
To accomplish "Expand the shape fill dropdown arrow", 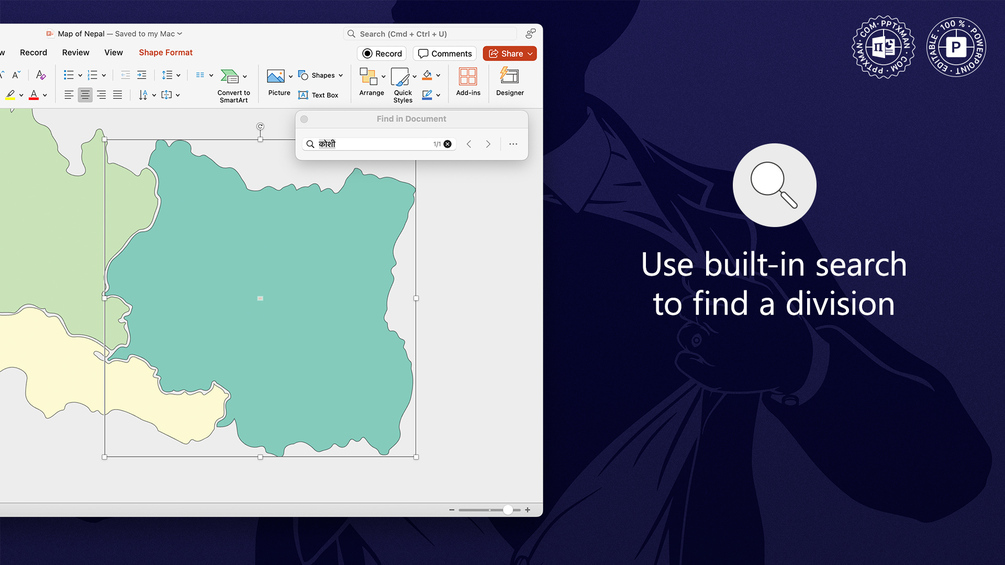I will click(438, 76).
